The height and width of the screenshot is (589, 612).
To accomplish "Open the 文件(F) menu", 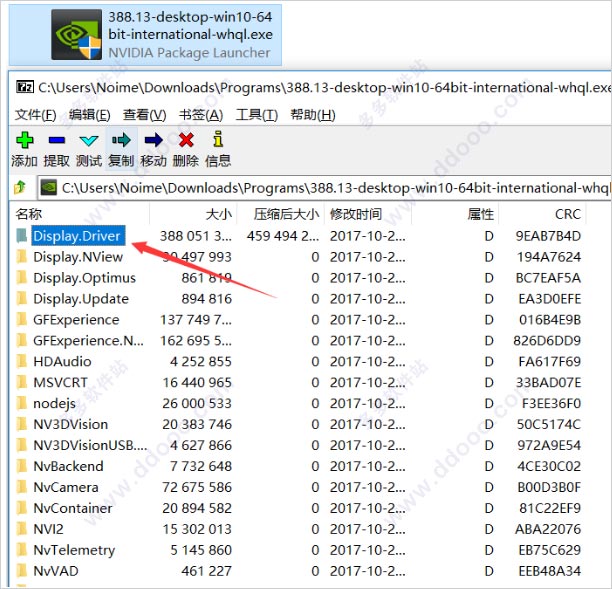I will (36, 115).
